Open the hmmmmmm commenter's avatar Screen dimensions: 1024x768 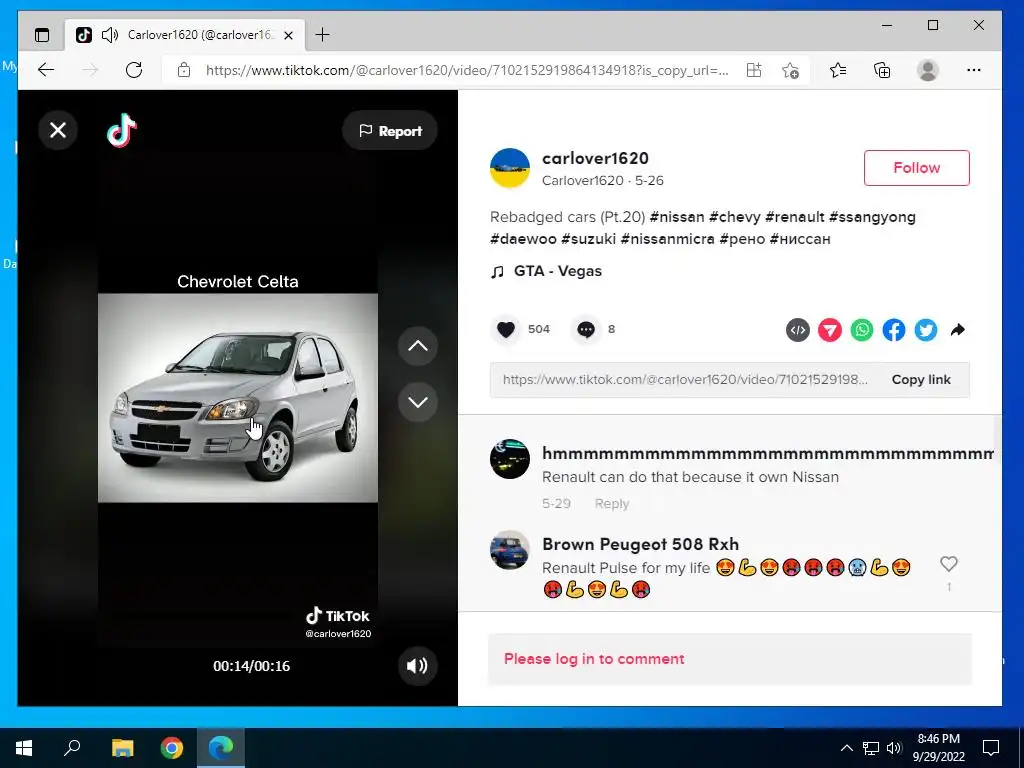coord(510,459)
